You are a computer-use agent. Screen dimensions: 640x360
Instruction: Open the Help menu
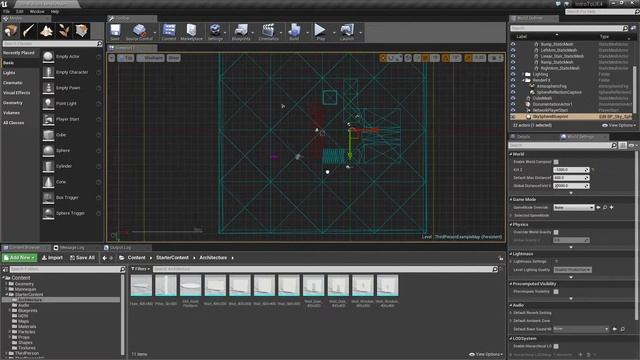click(x=55, y=11)
